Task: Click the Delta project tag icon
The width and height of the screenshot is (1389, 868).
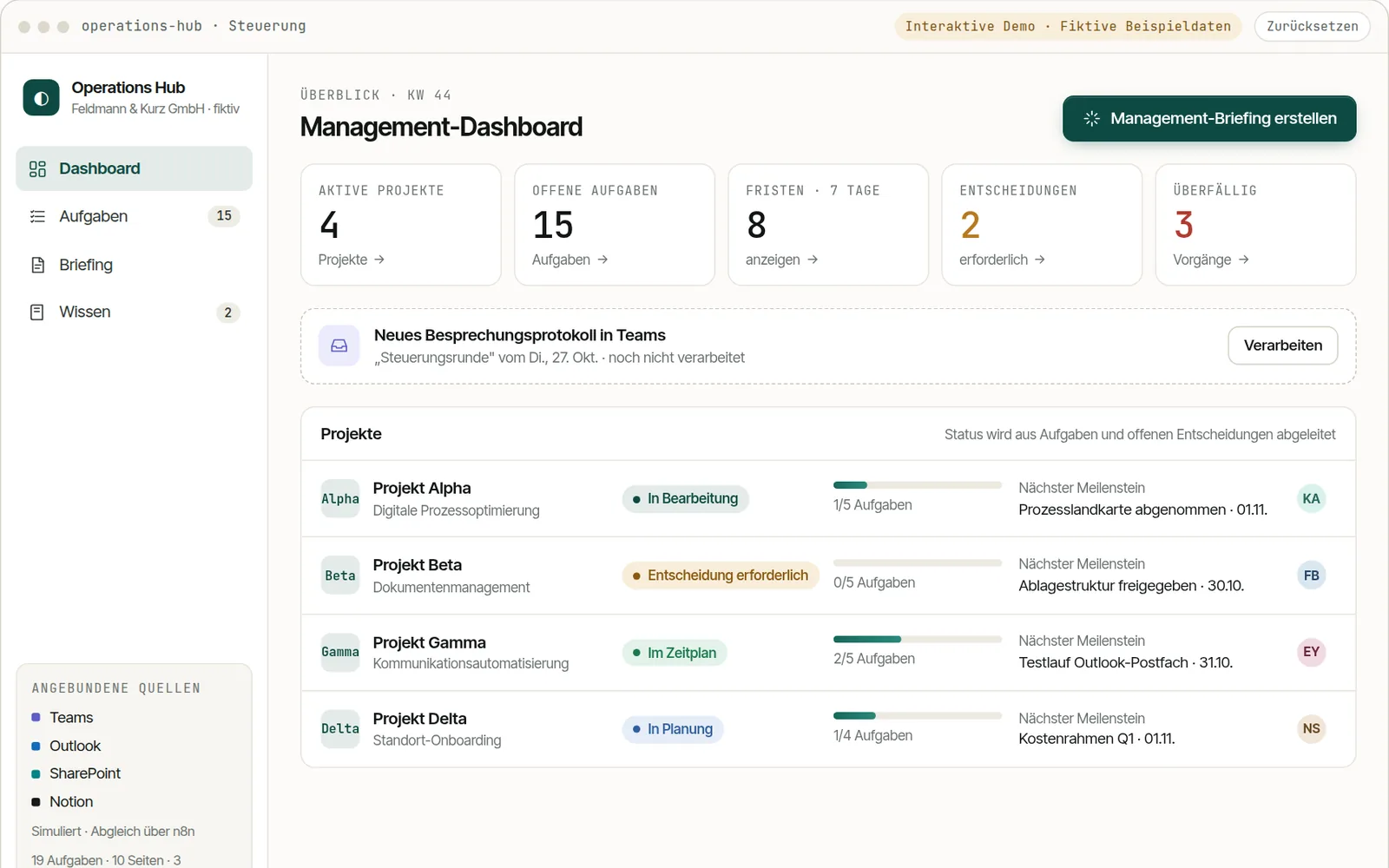Action: coord(340,728)
